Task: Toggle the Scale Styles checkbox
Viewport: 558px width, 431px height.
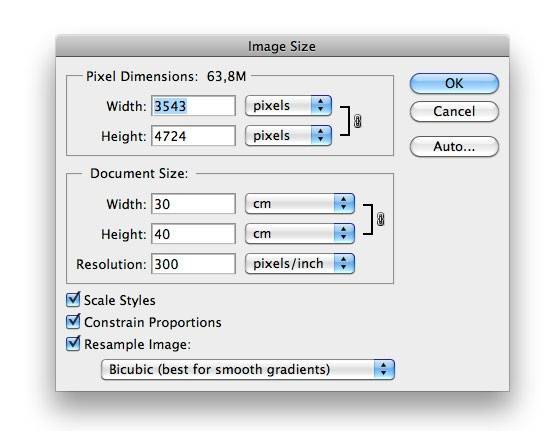Action: coord(73,300)
